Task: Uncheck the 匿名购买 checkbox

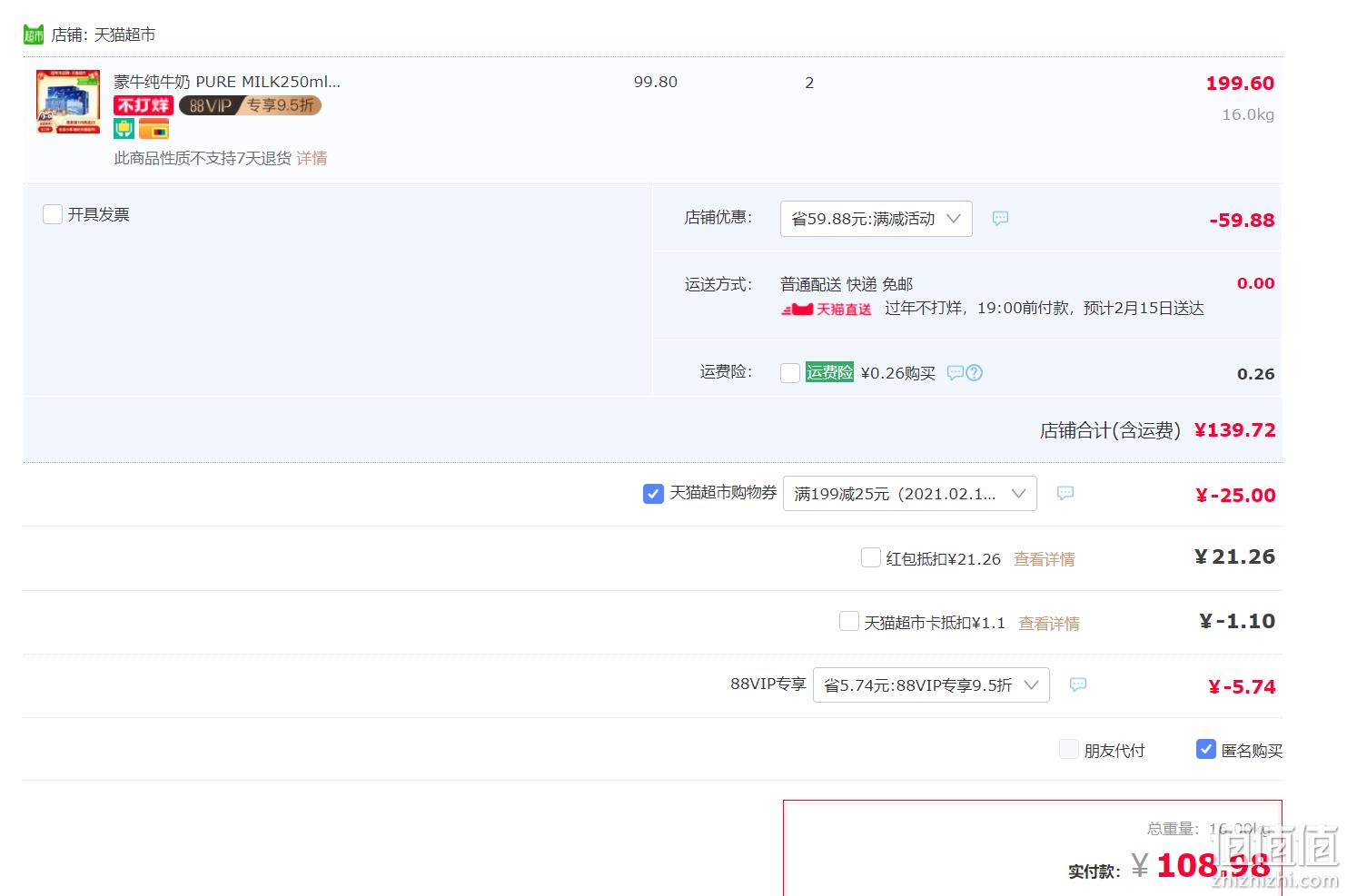Action: click(1206, 750)
